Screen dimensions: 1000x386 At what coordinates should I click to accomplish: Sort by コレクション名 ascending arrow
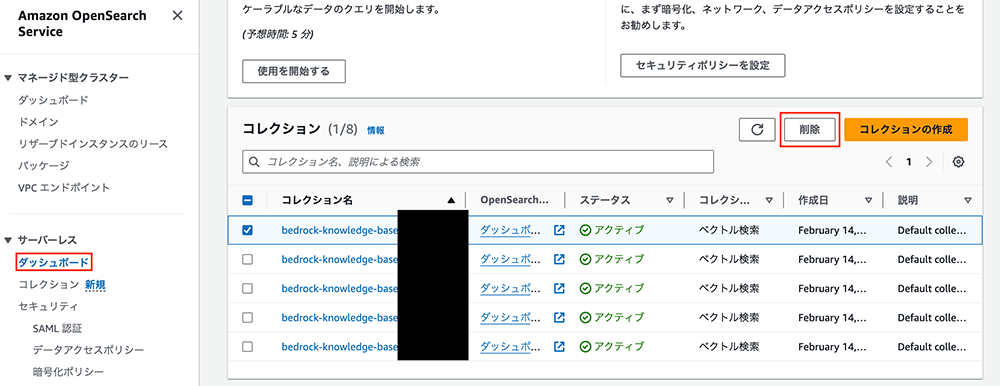(x=452, y=200)
